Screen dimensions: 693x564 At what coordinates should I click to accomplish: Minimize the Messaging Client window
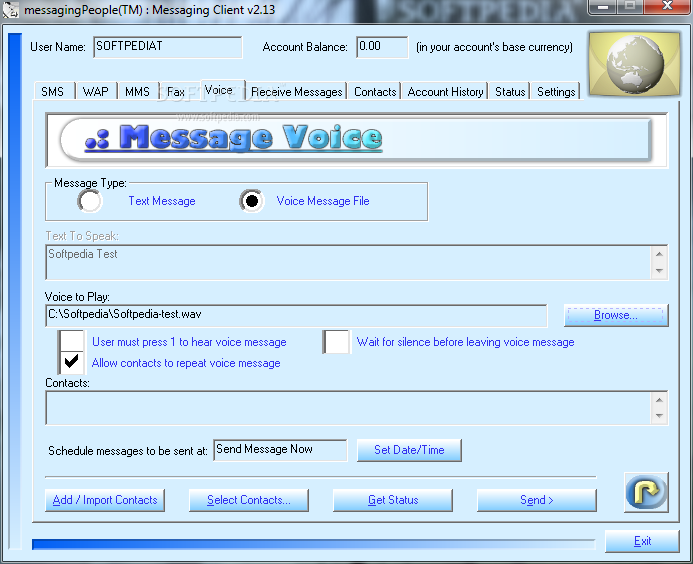click(x=603, y=7)
